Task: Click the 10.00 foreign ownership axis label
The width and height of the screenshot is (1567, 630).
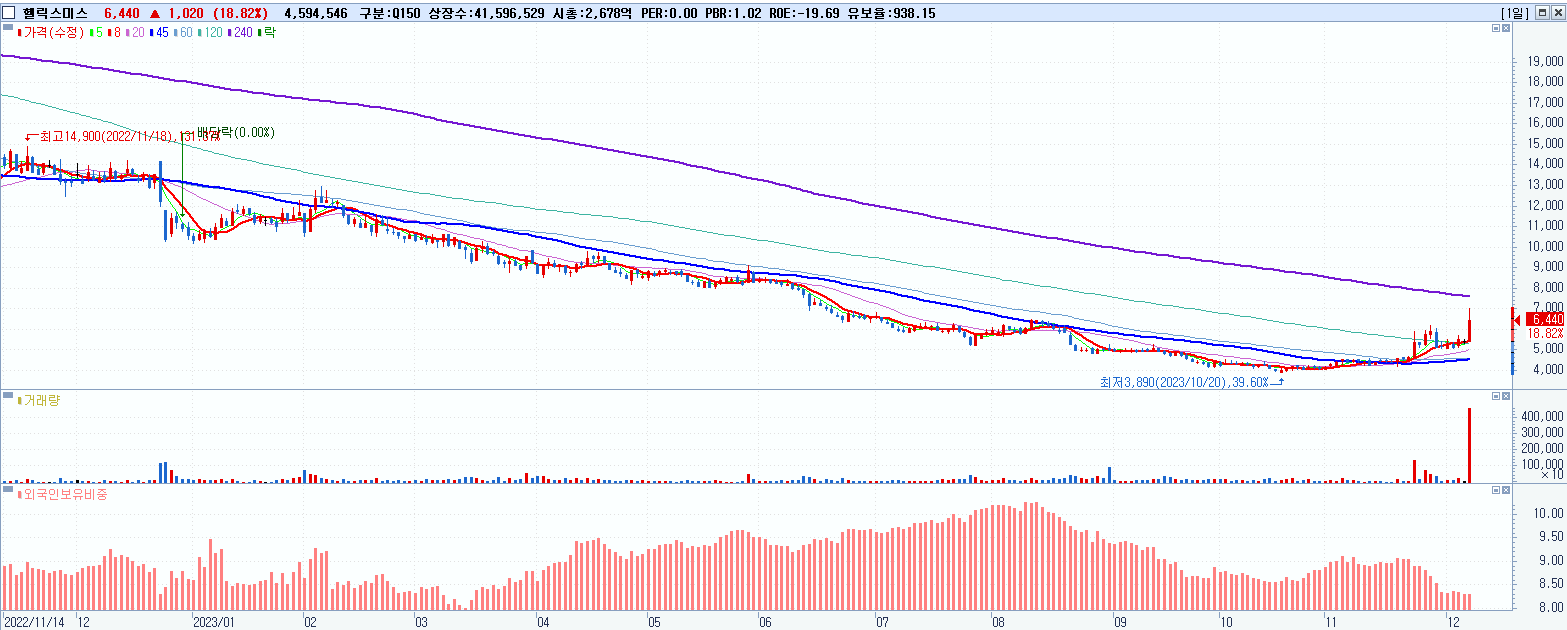Action: (x=1549, y=513)
